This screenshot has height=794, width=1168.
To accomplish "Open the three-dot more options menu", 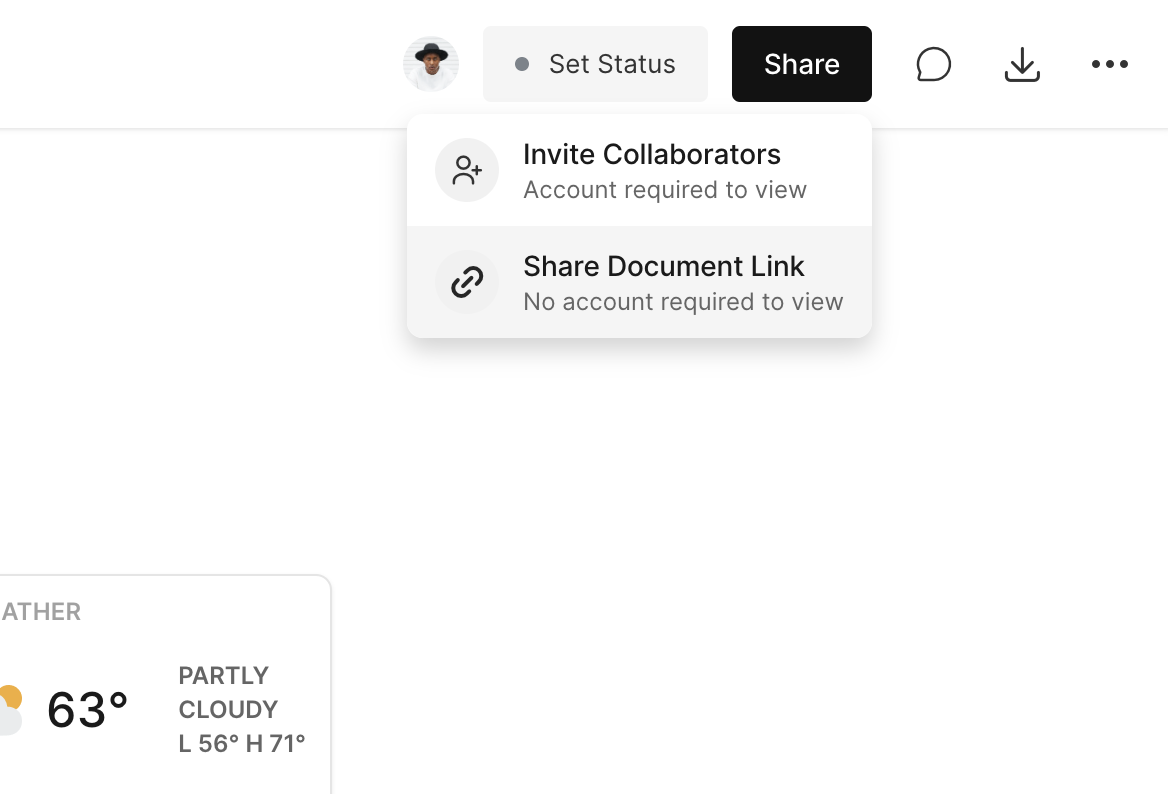I will point(1109,64).
